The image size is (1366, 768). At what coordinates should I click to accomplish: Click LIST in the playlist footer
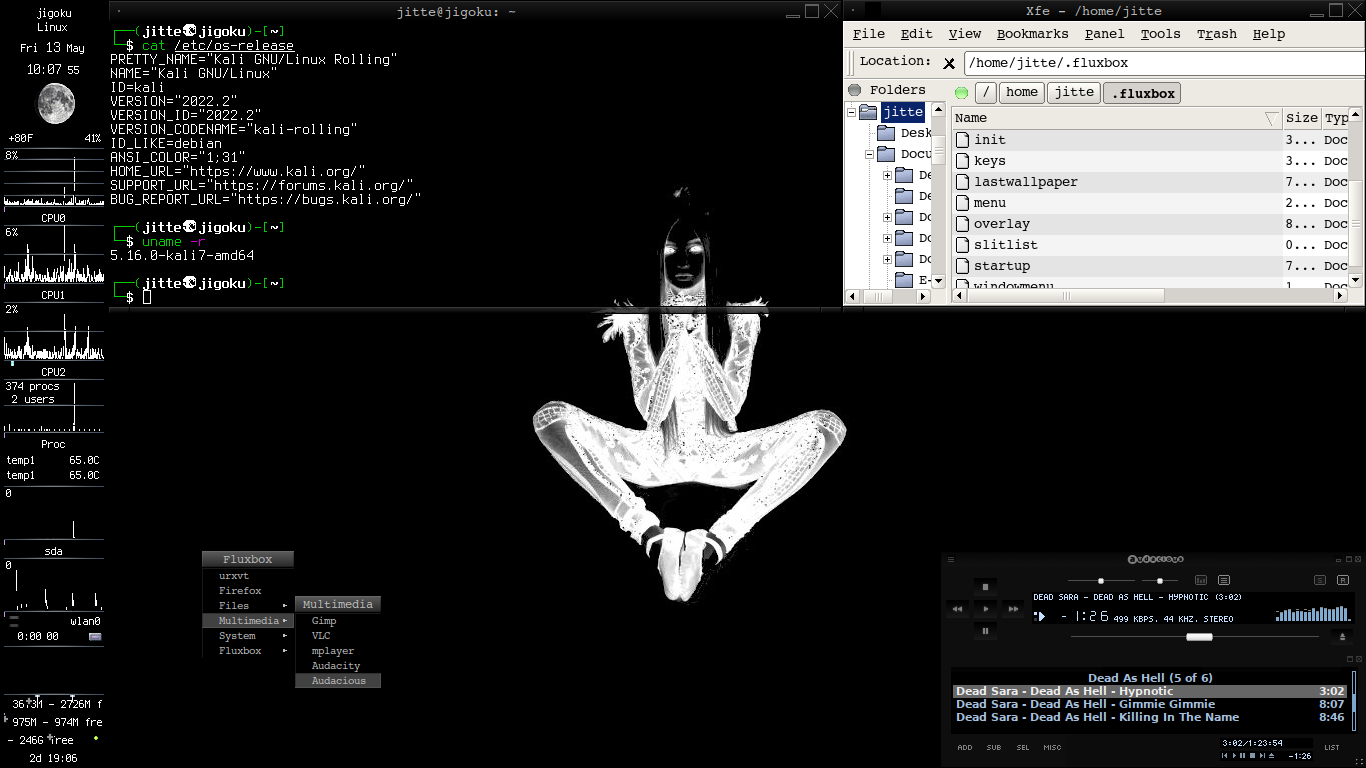1332,747
